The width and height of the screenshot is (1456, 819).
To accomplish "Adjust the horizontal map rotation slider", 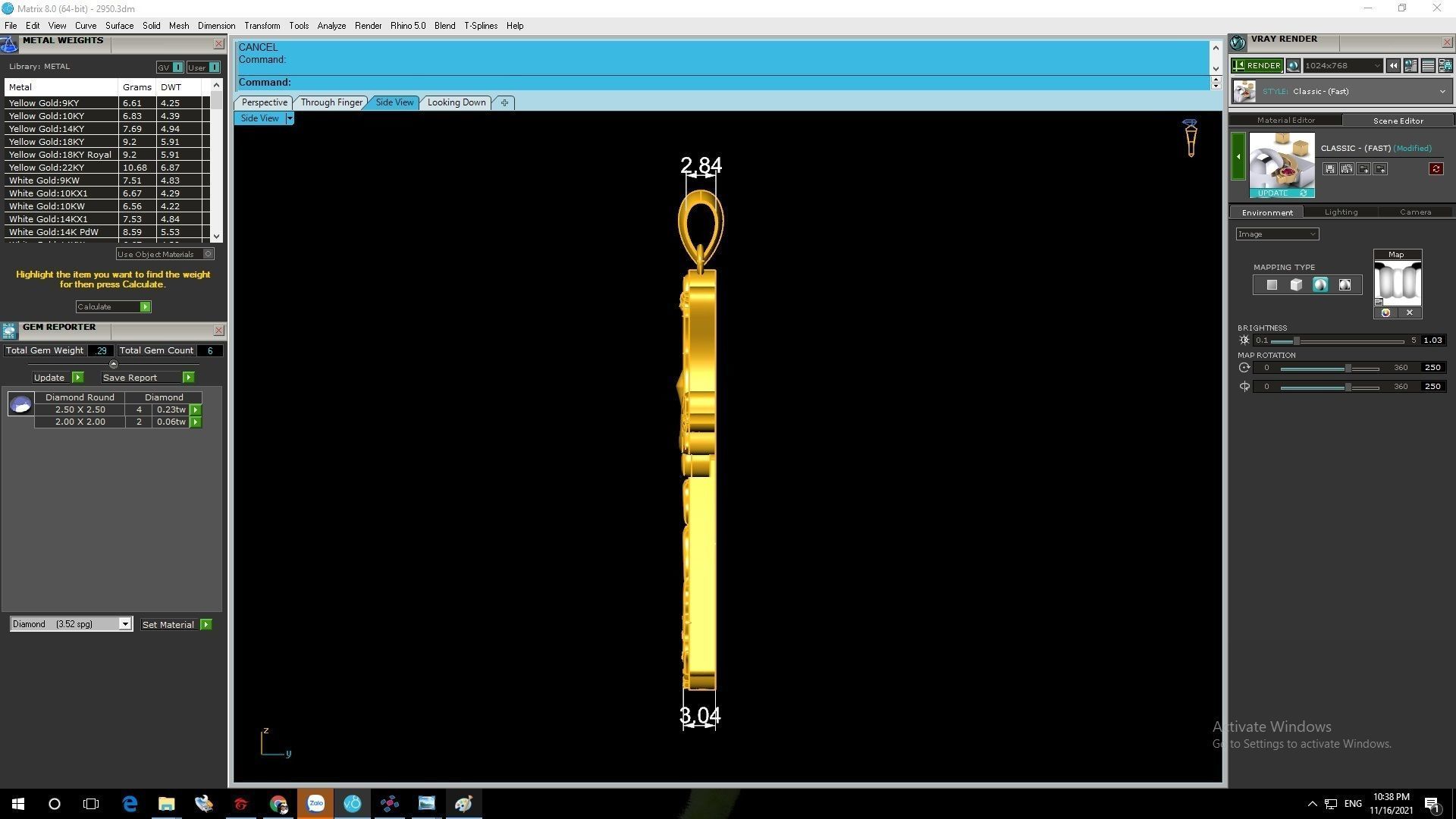I will pyautogui.click(x=1348, y=369).
